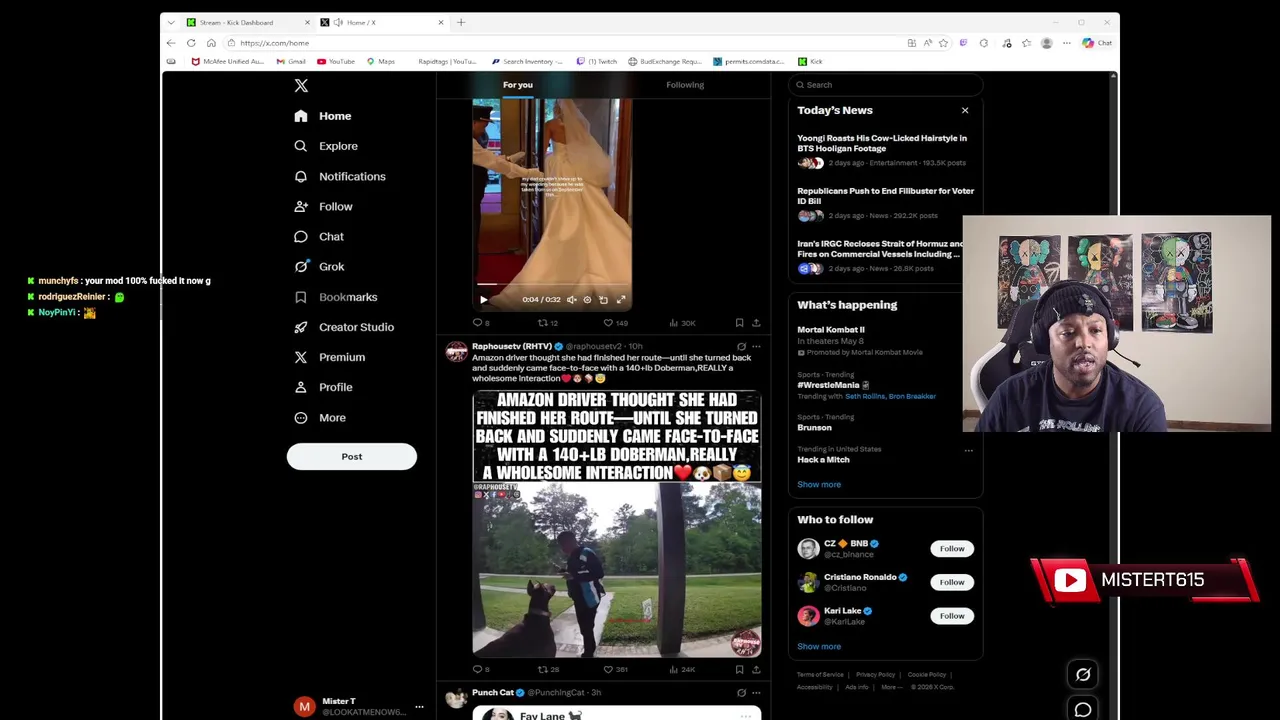Viewport: 1280px width, 720px height.
Task: Follow Cristiano Ronaldo
Action: click(x=952, y=582)
